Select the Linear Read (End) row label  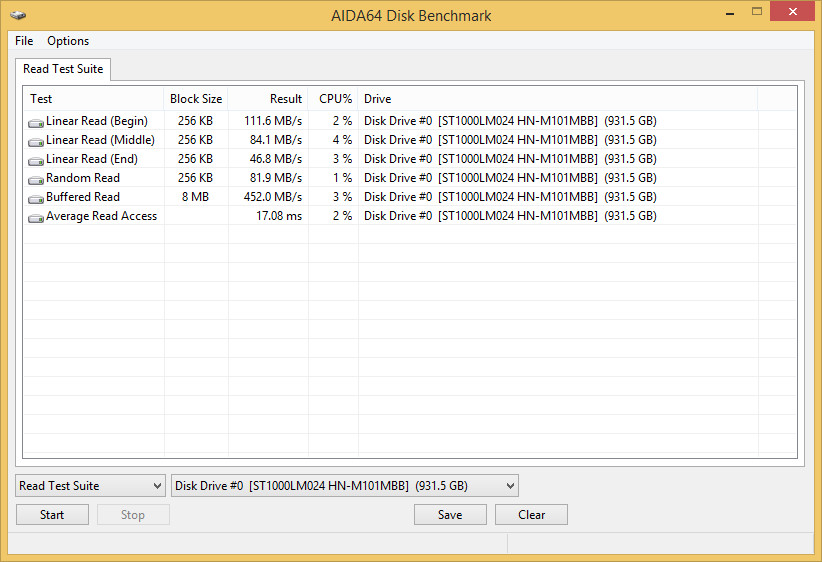click(92, 159)
